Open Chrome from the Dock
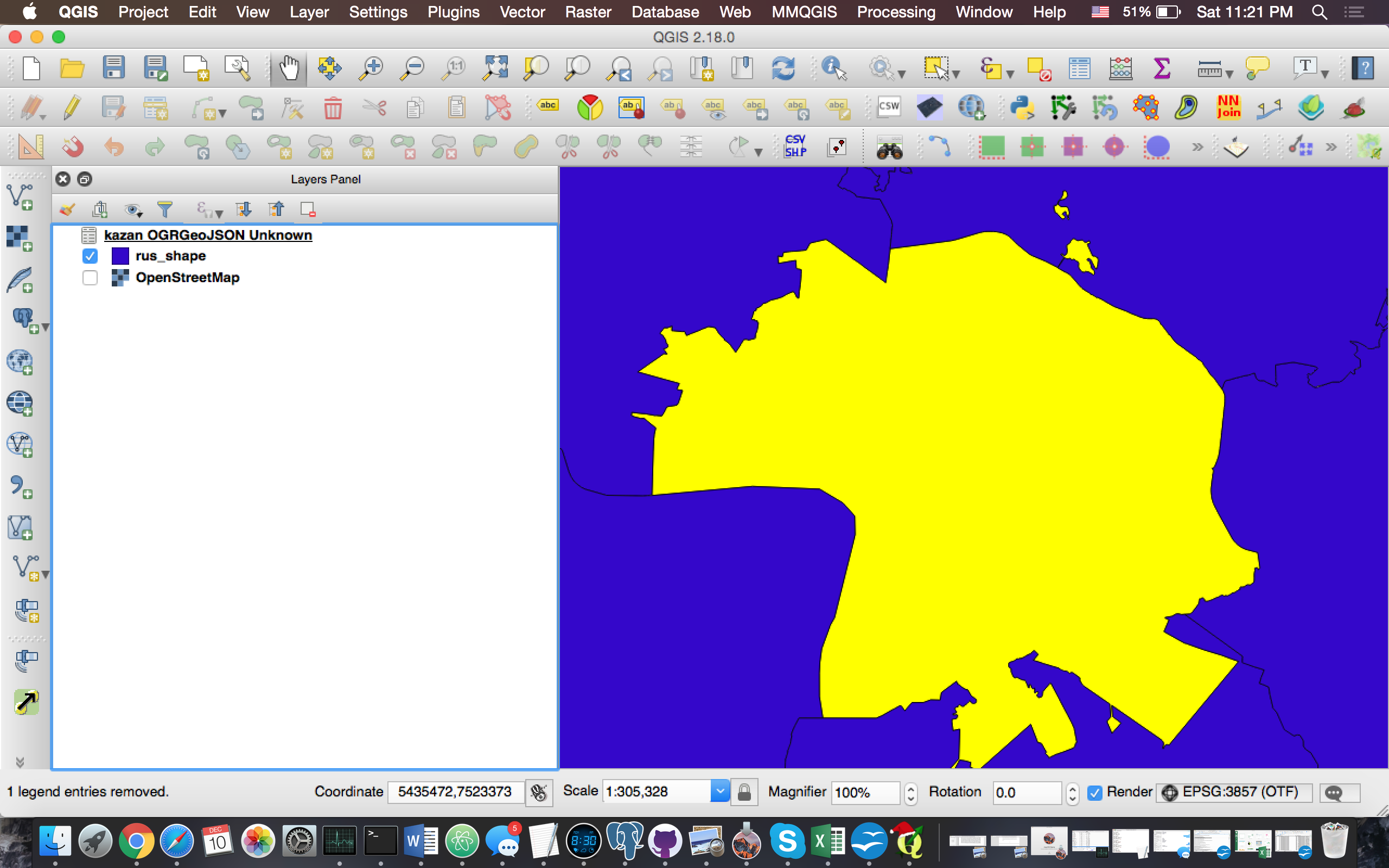This screenshot has width=1389, height=868. coord(136,841)
